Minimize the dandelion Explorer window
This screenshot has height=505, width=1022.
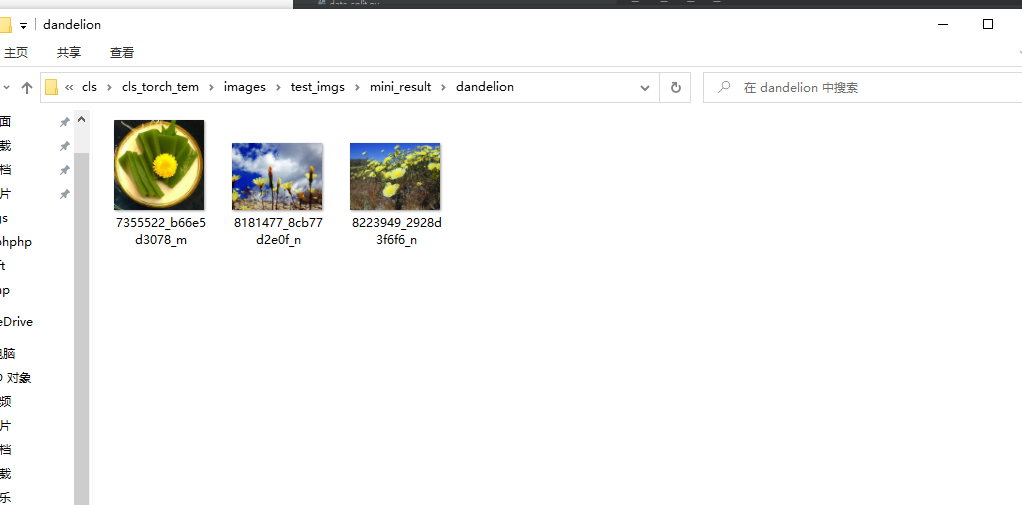pos(943,24)
